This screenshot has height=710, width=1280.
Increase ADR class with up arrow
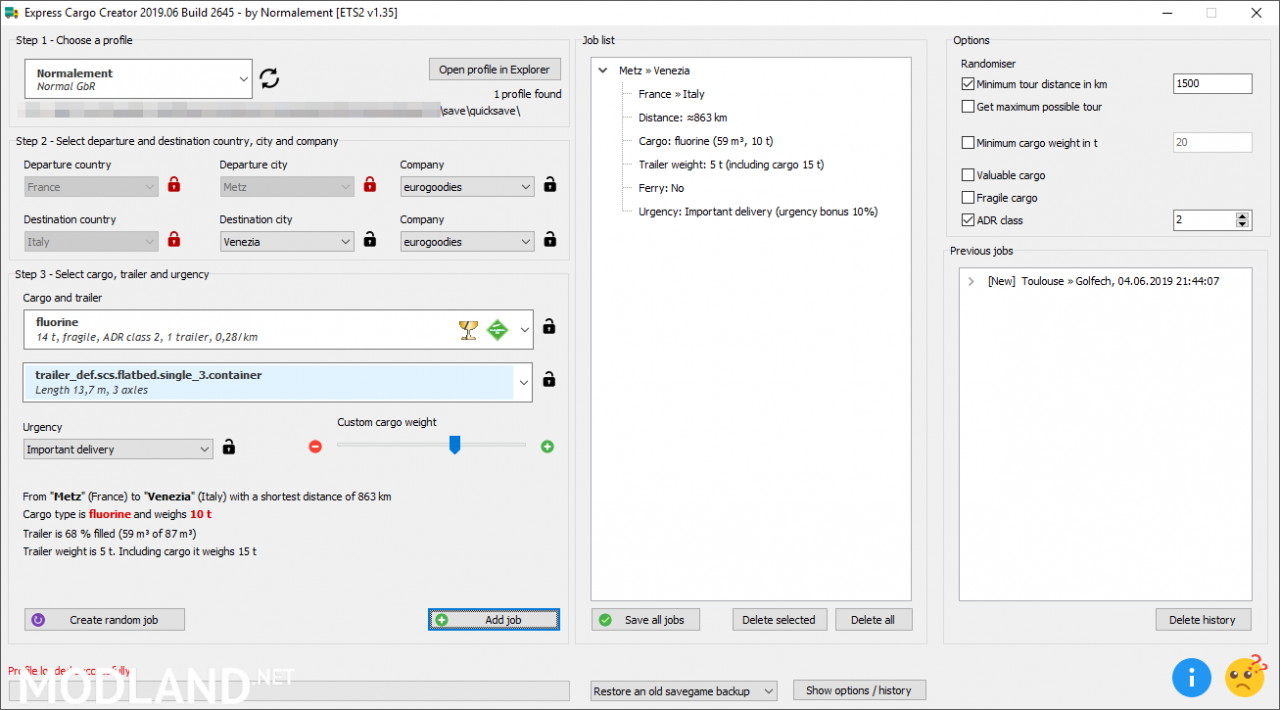(x=1243, y=215)
